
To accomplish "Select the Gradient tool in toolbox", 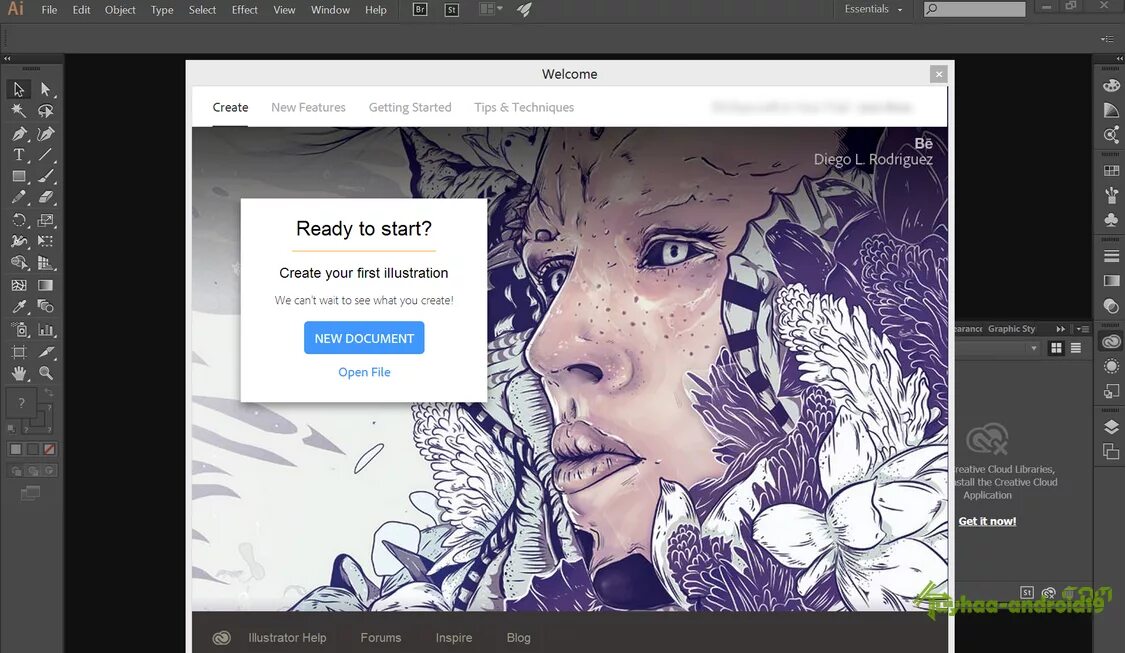I will [x=45, y=285].
